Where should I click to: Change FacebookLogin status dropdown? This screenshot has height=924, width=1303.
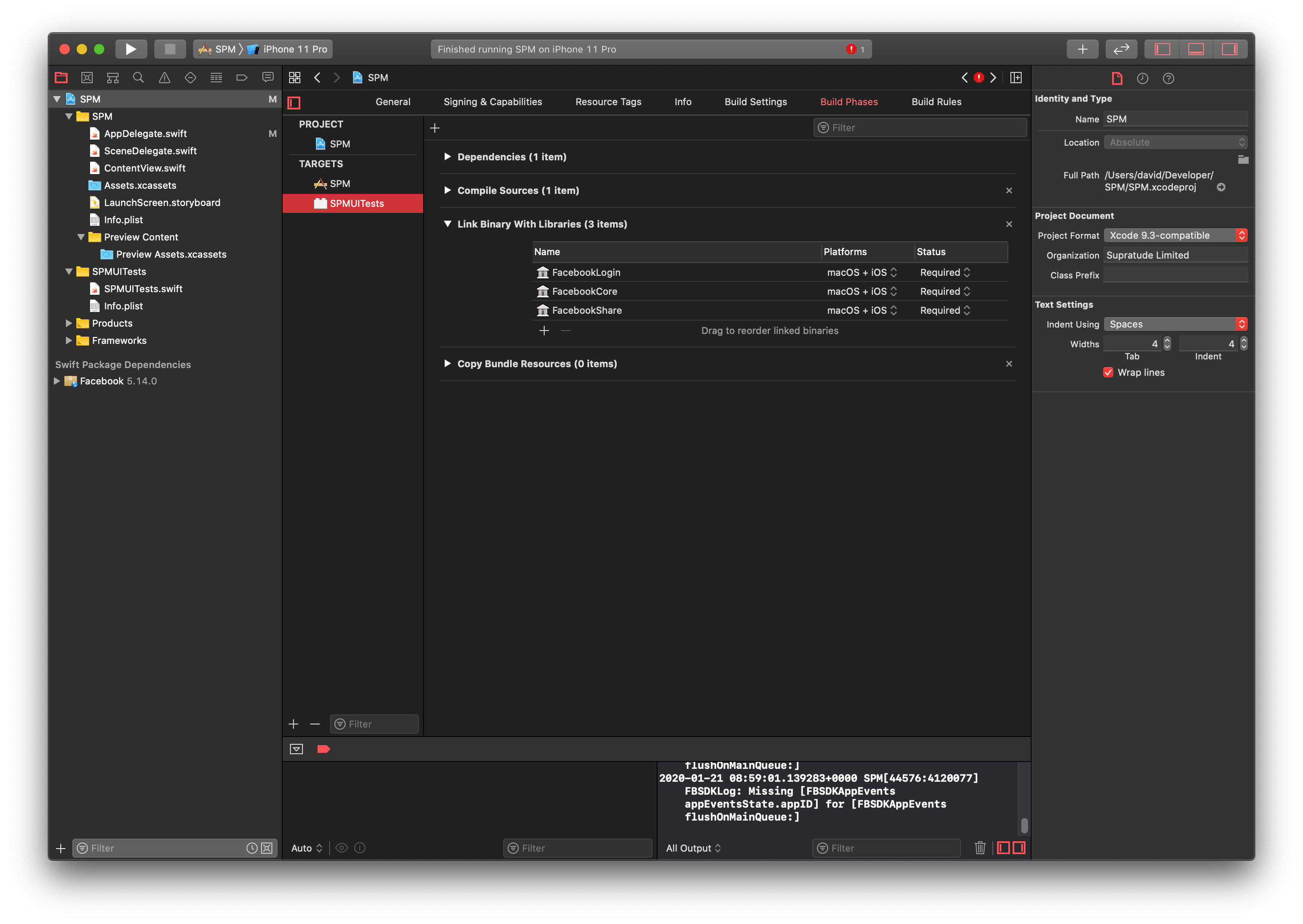[945, 272]
